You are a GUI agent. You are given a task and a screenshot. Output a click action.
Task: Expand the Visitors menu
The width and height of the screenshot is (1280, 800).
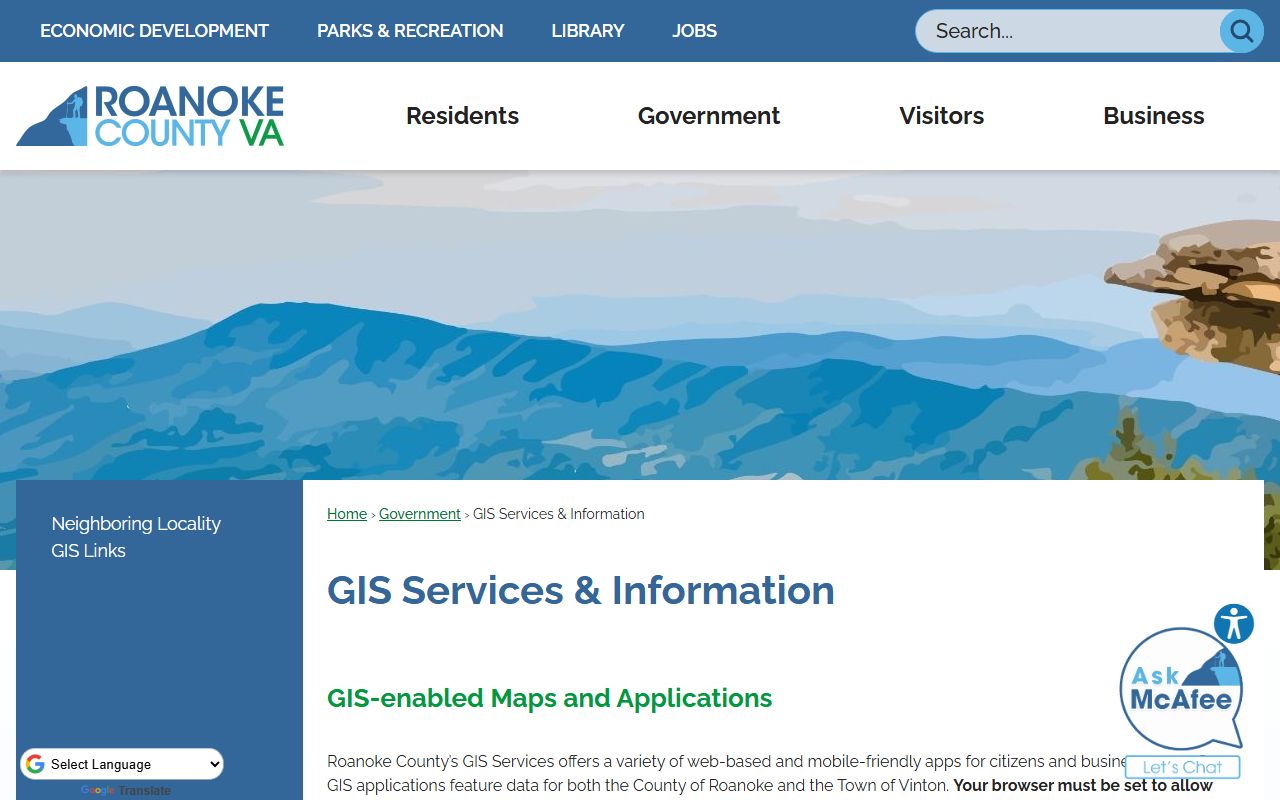941,116
